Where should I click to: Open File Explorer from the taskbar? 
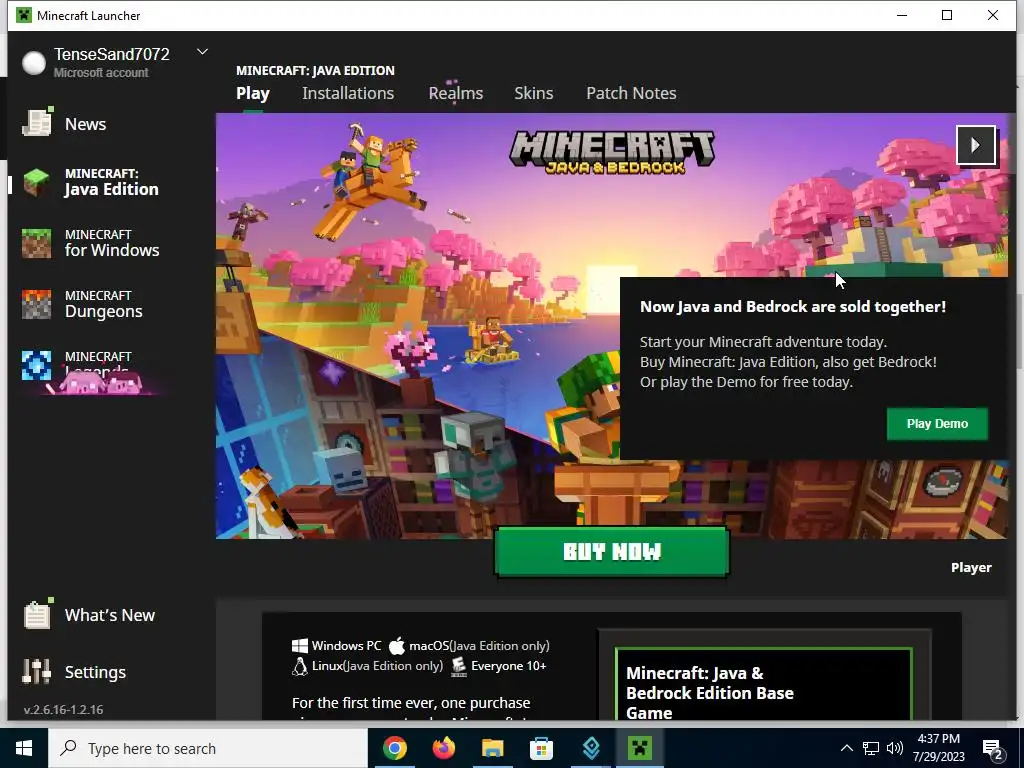492,748
